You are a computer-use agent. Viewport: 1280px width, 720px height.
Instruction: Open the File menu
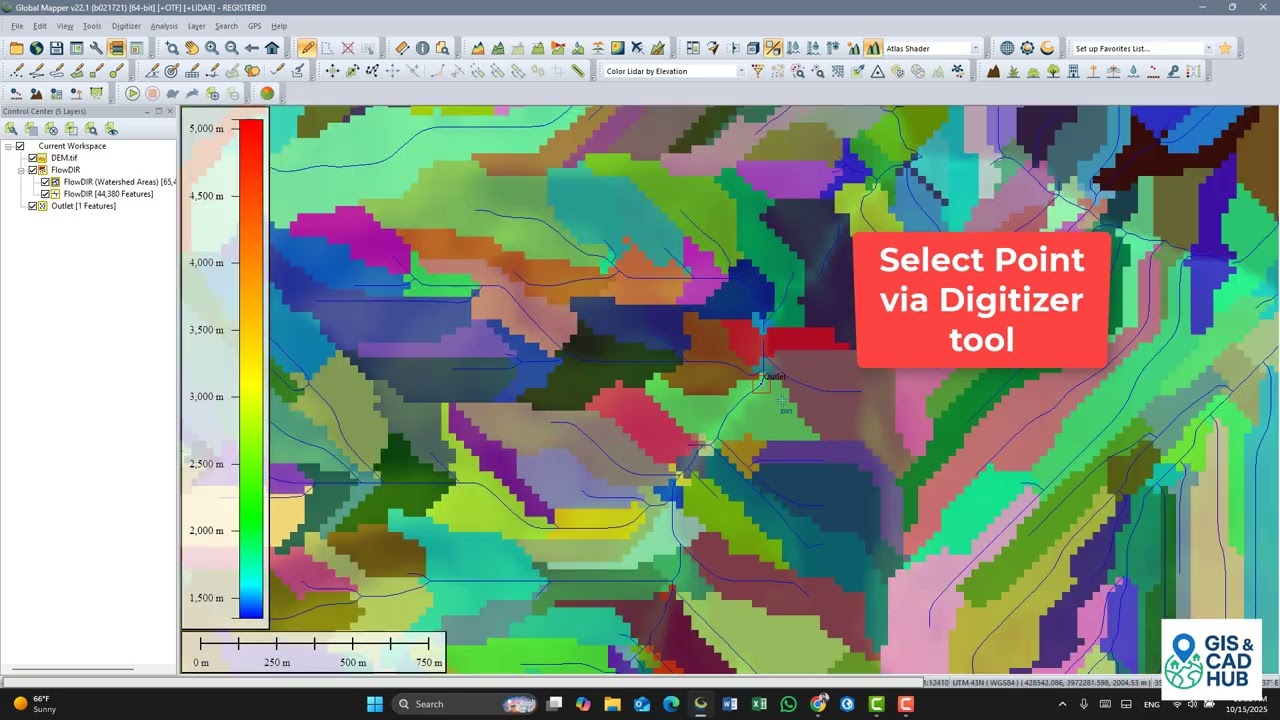click(x=17, y=26)
